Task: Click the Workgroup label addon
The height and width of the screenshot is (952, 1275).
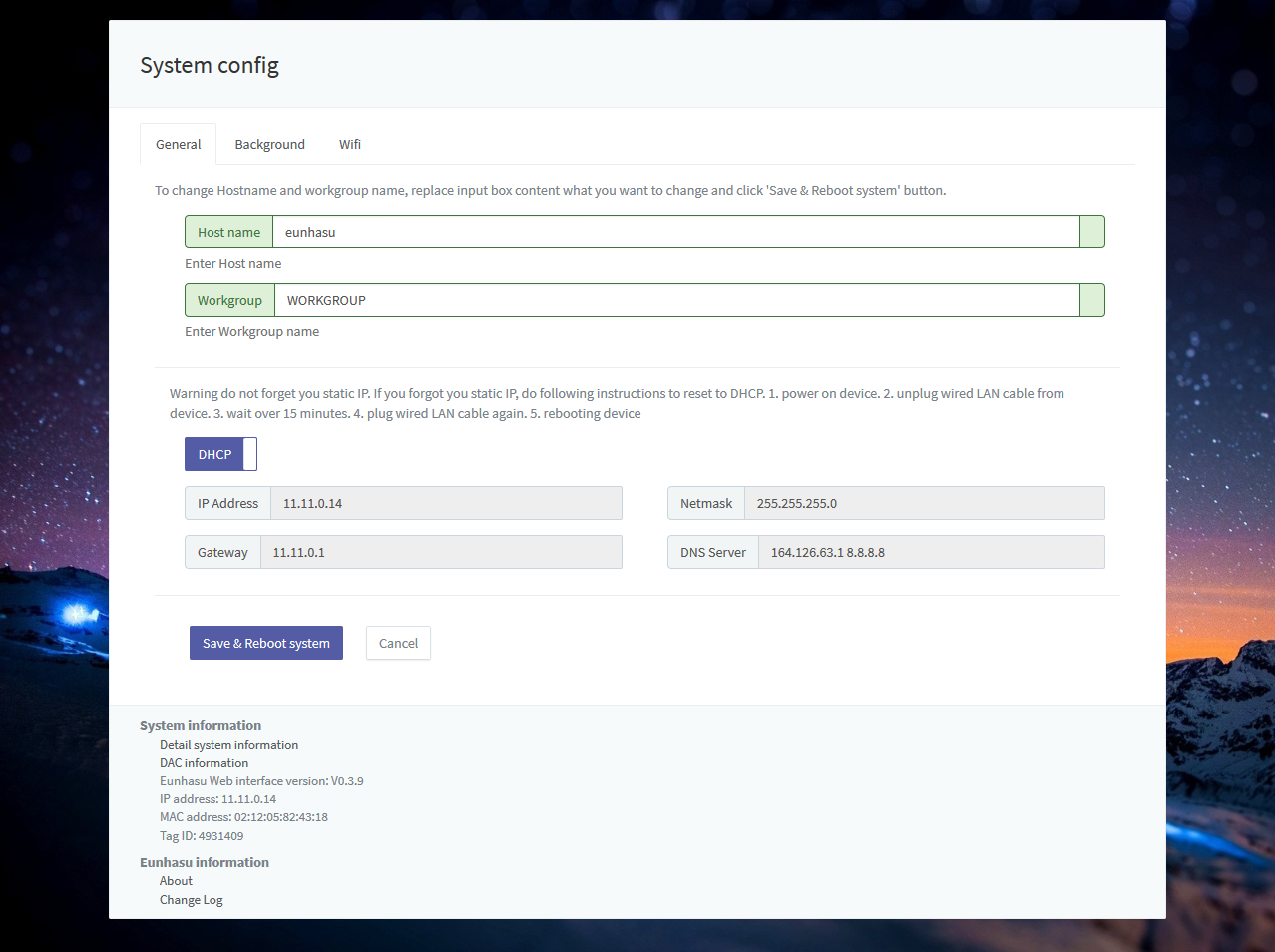Action: point(229,300)
